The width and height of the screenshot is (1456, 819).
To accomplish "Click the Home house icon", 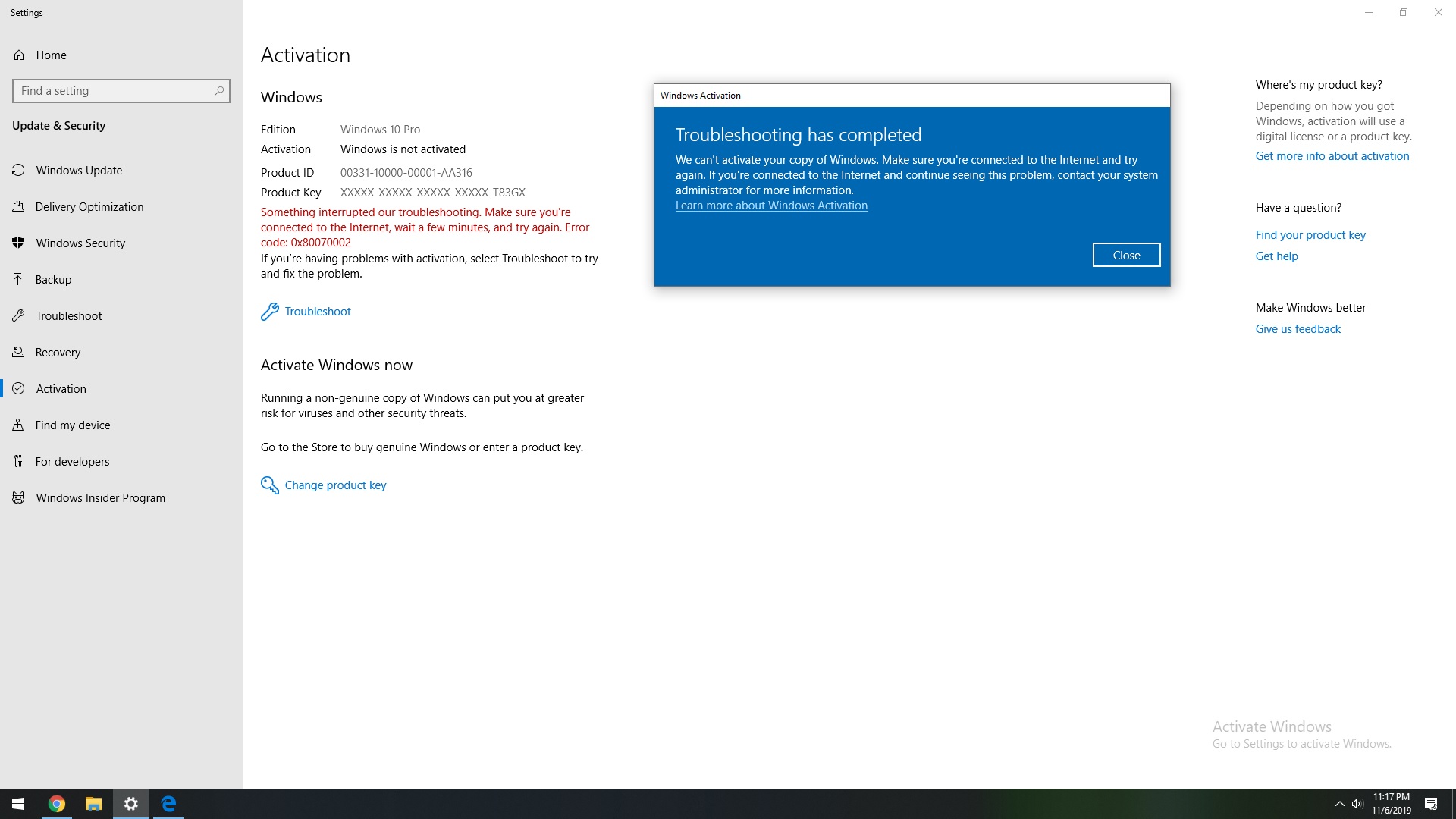I will click(x=19, y=55).
